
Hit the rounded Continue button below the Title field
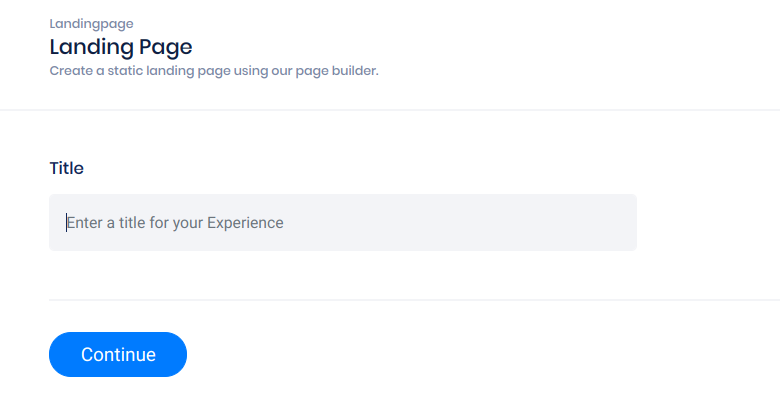point(118,355)
